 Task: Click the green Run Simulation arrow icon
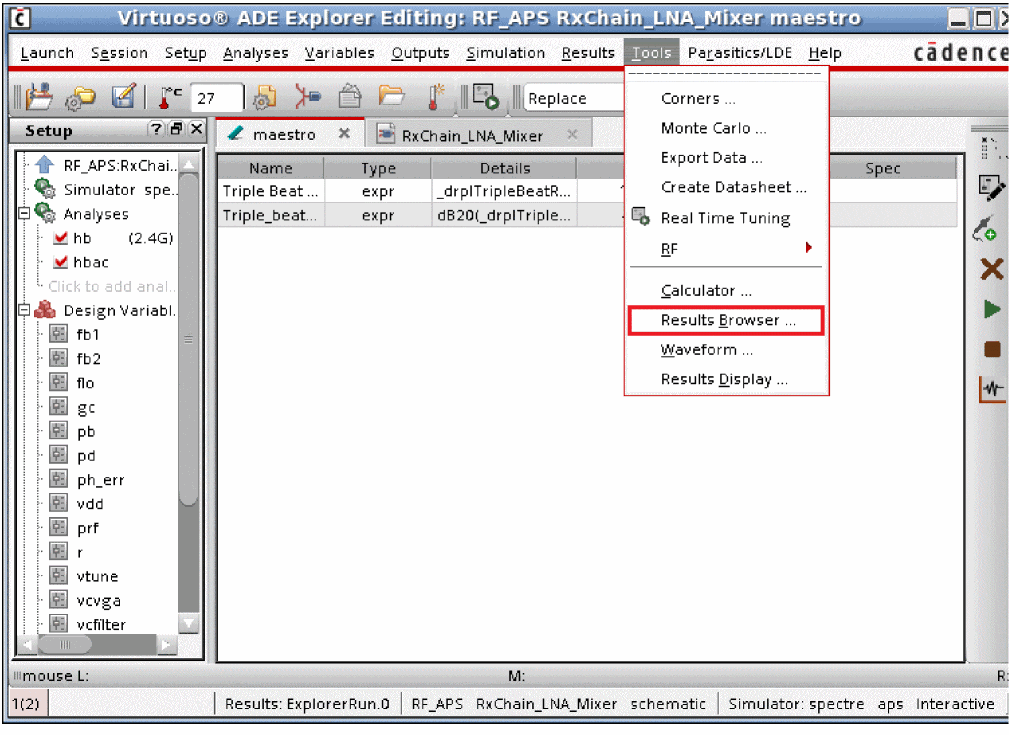point(991,310)
